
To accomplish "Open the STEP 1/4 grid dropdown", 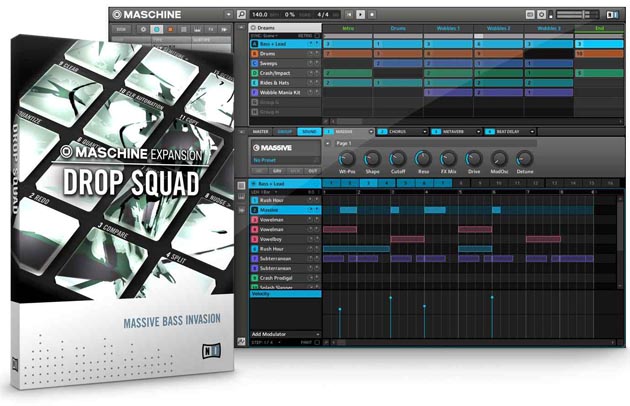I will pos(266,342).
